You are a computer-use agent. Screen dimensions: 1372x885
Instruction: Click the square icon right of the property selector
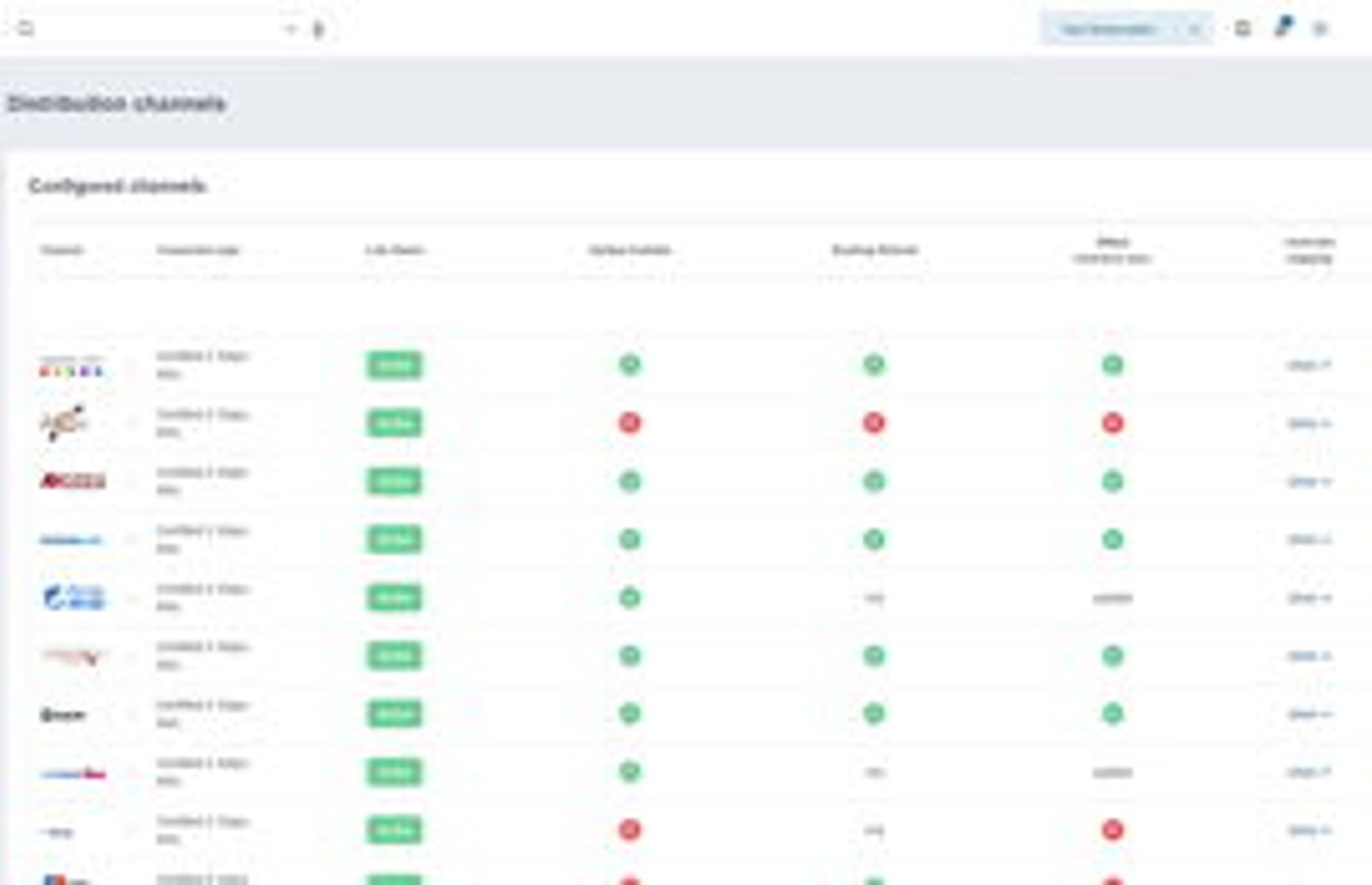pos(1243,28)
